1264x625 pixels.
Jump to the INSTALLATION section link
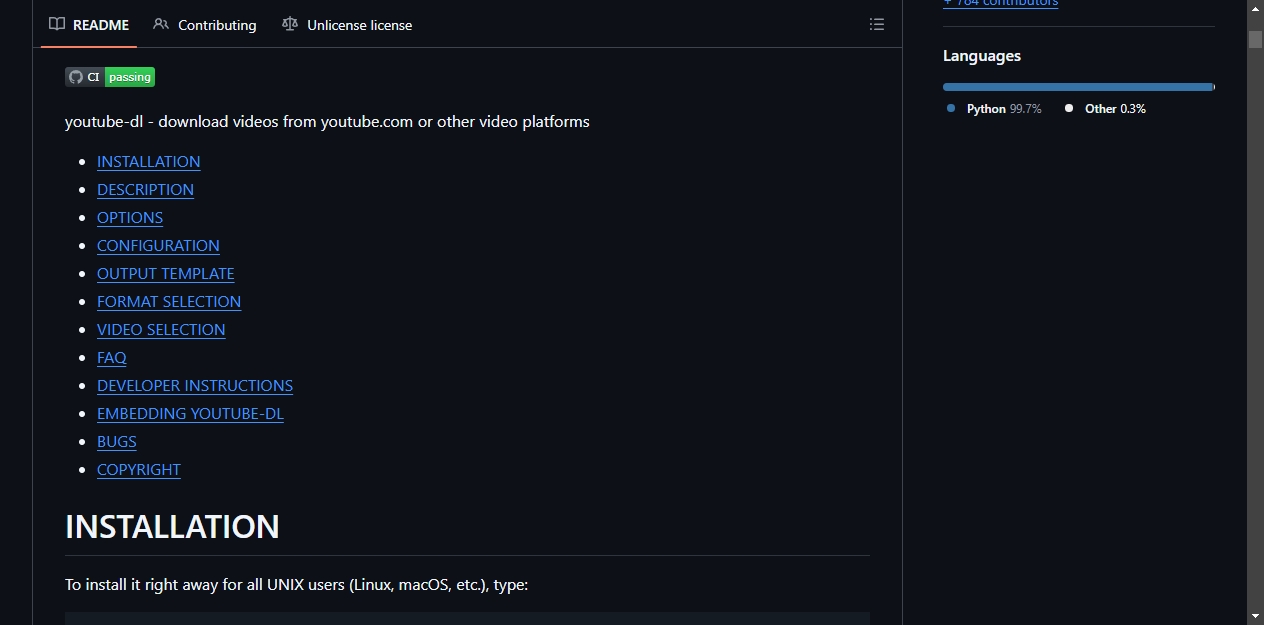point(148,162)
